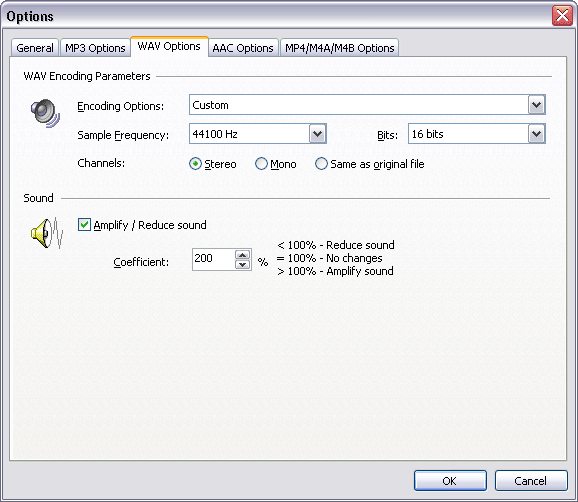
Task: Click the Bits label
Action: [x=387, y=135]
